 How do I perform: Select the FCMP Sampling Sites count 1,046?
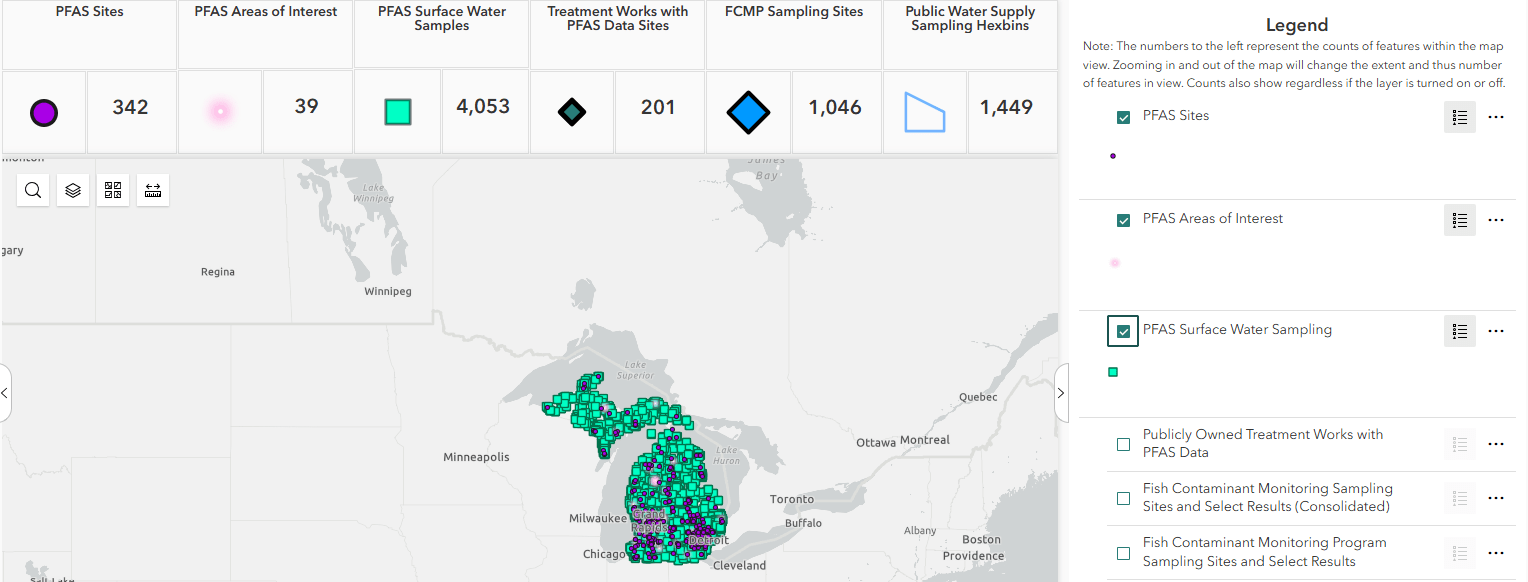835,107
